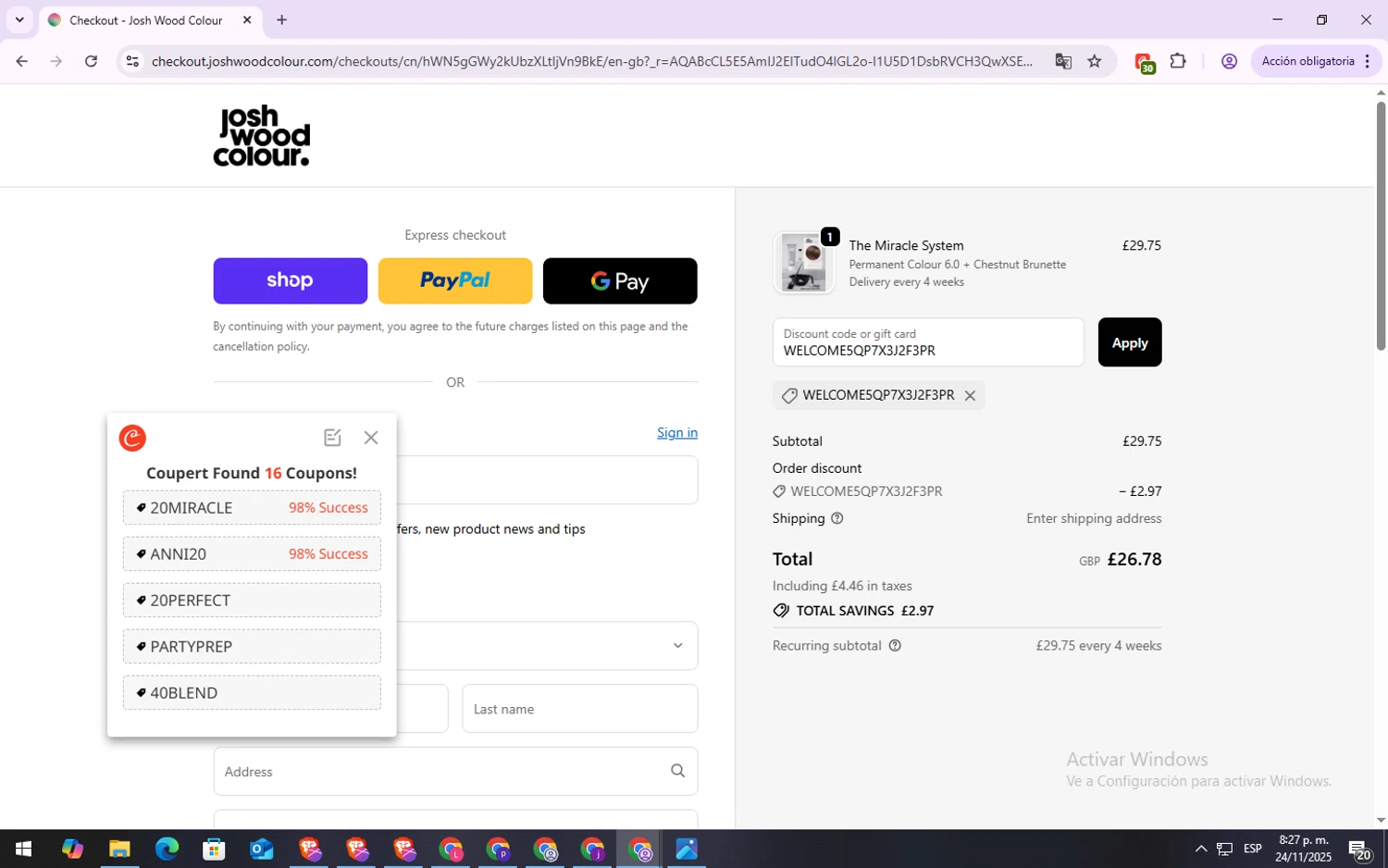Focus the discount code input field
Image resolution: width=1388 pixels, height=868 pixels.
(928, 342)
